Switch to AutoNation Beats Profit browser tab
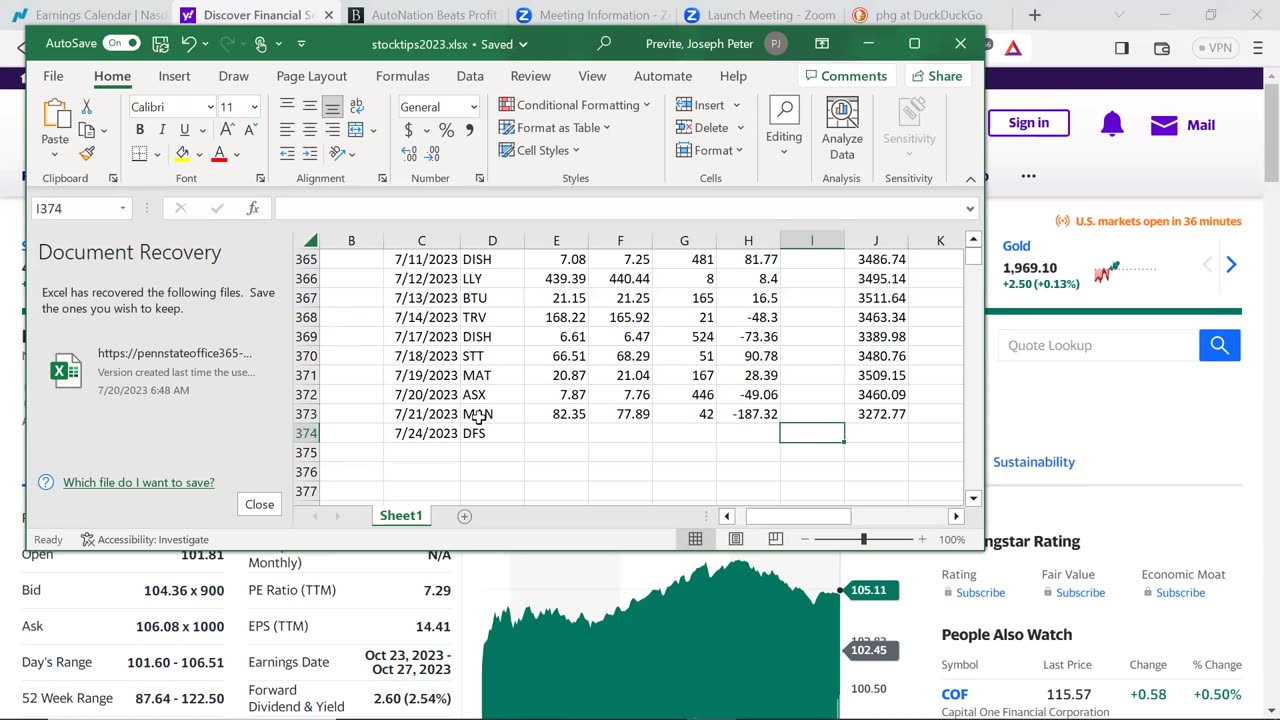The width and height of the screenshot is (1280, 720). point(422,15)
